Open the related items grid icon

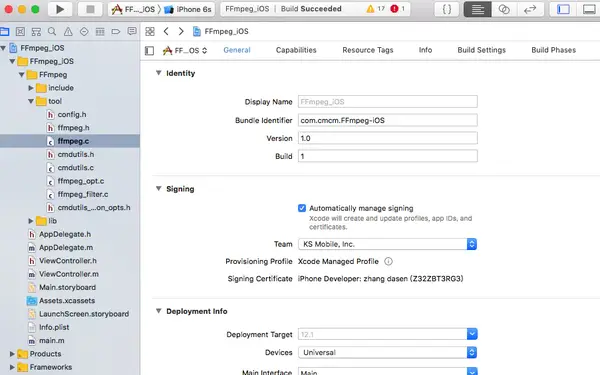(x=150, y=31)
